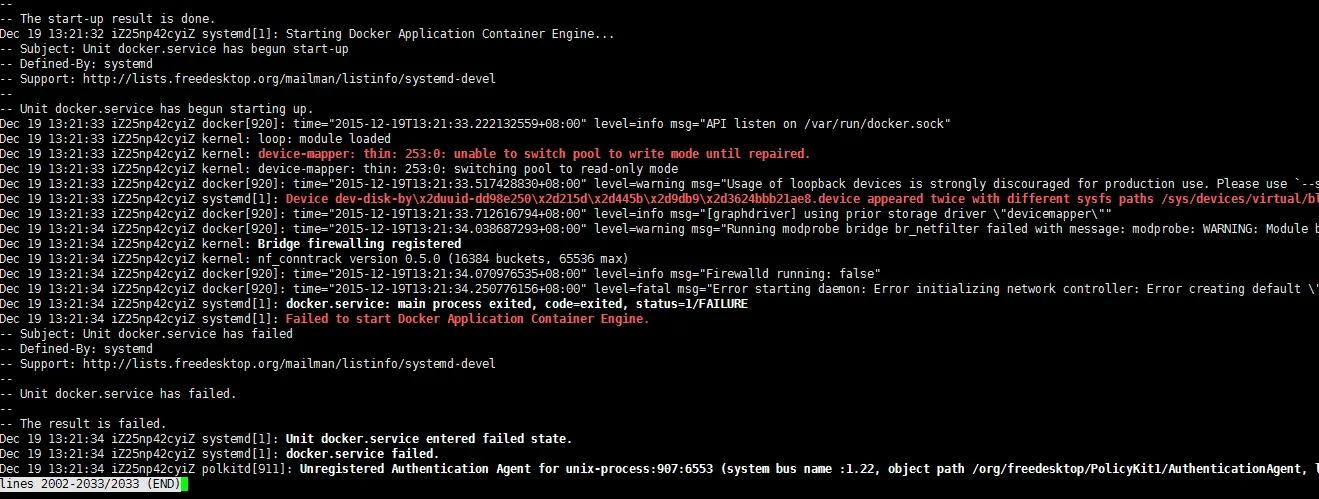Click the 'Unregistered Authentication Agent' polkitd line
The height and width of the screenshot is (499, 1319).
click(x=659, y=469)
